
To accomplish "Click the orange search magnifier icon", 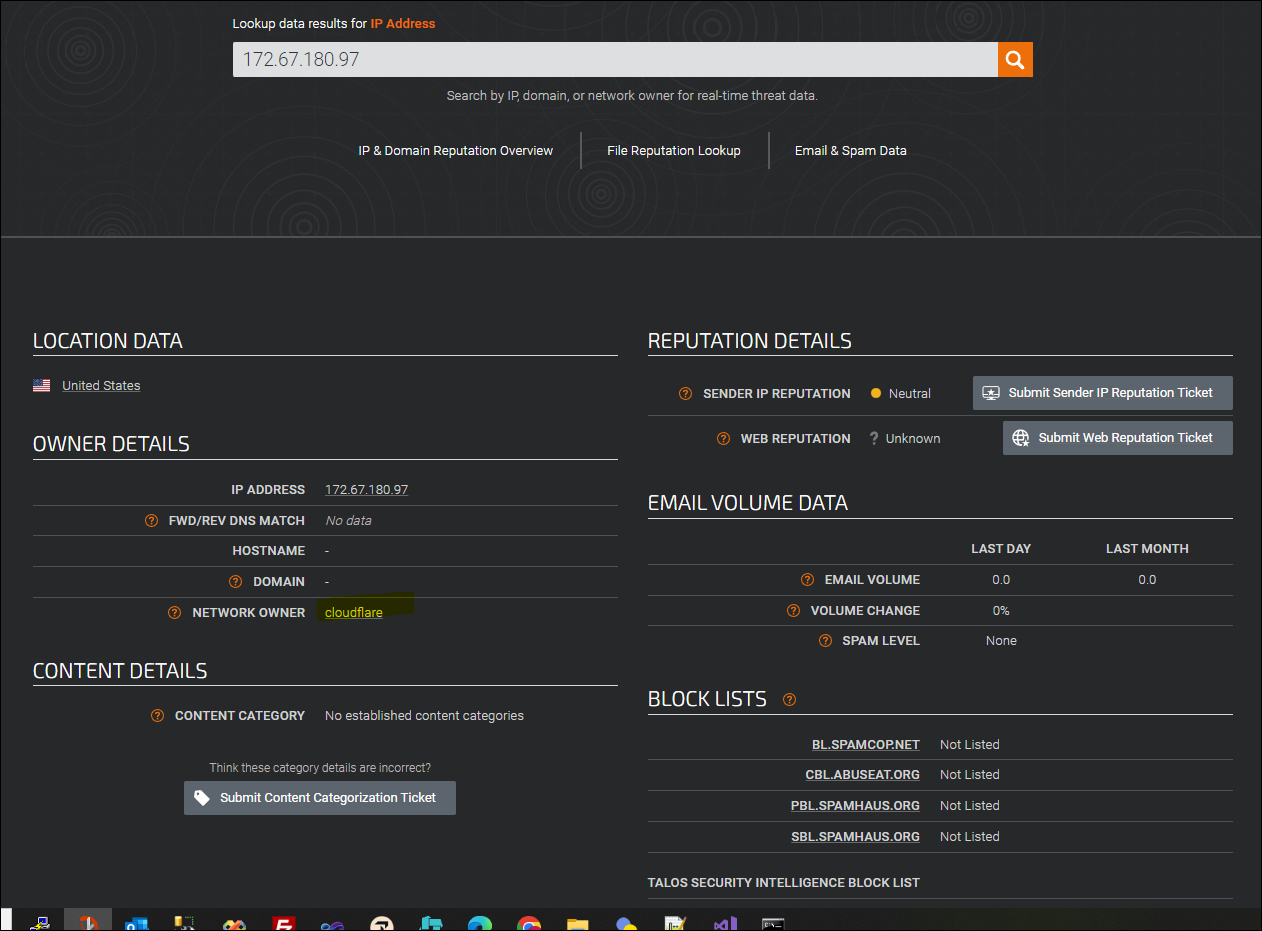I will tap(1015, 60).
